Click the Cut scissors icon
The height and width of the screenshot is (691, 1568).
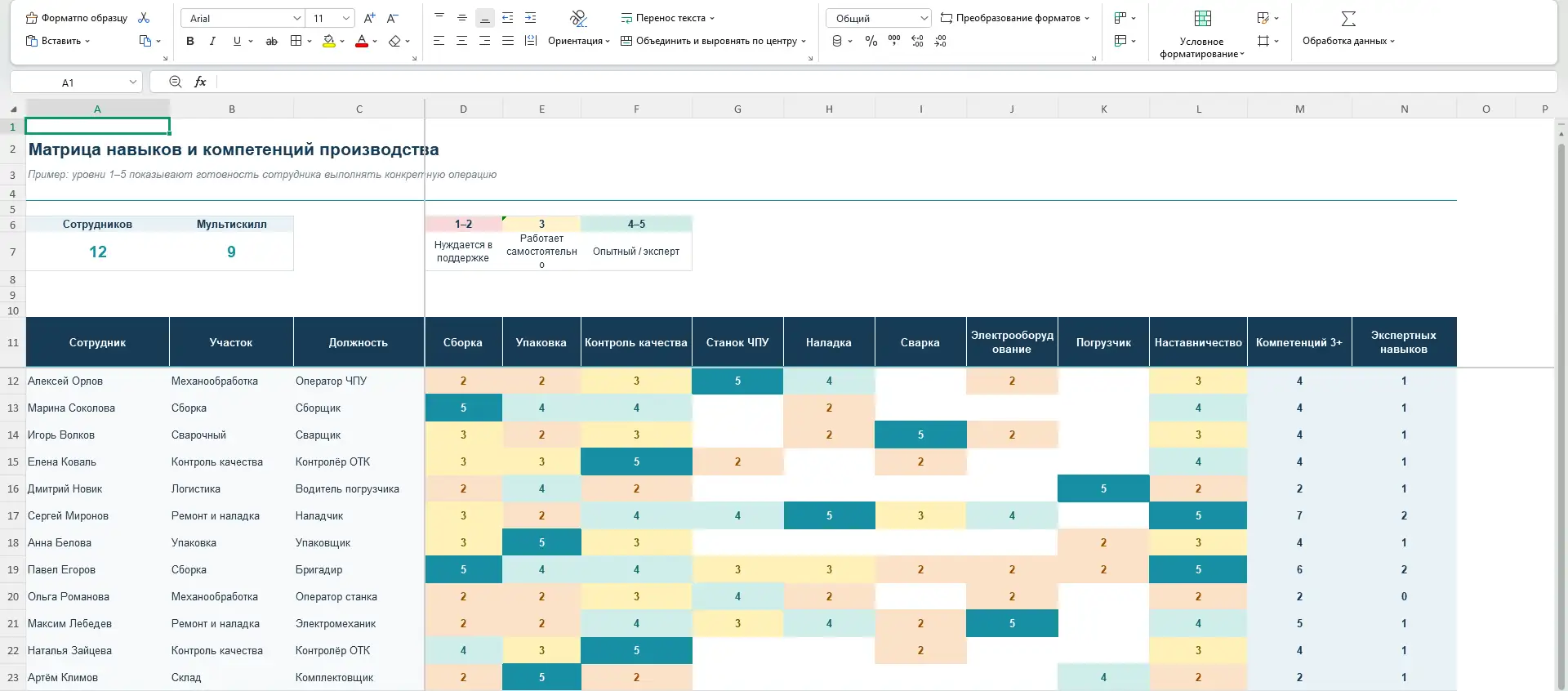pos(145,18)
